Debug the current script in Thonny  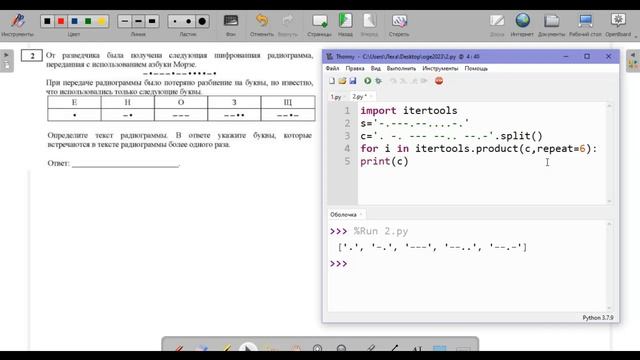378,81
